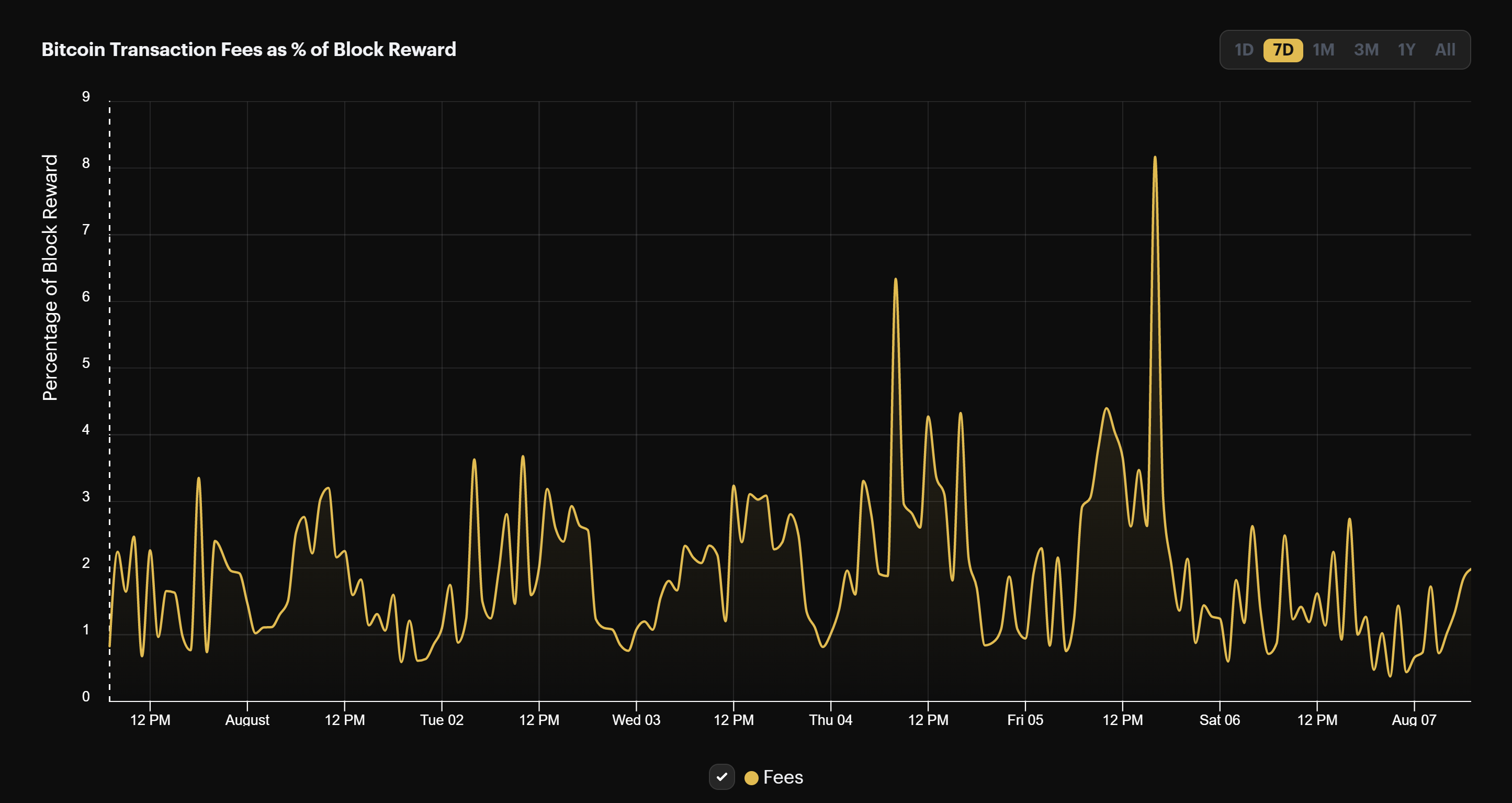The width and height of the screenshot is (1512, 803).
Task: Click the chart title text
Action: tap(249, 49)
